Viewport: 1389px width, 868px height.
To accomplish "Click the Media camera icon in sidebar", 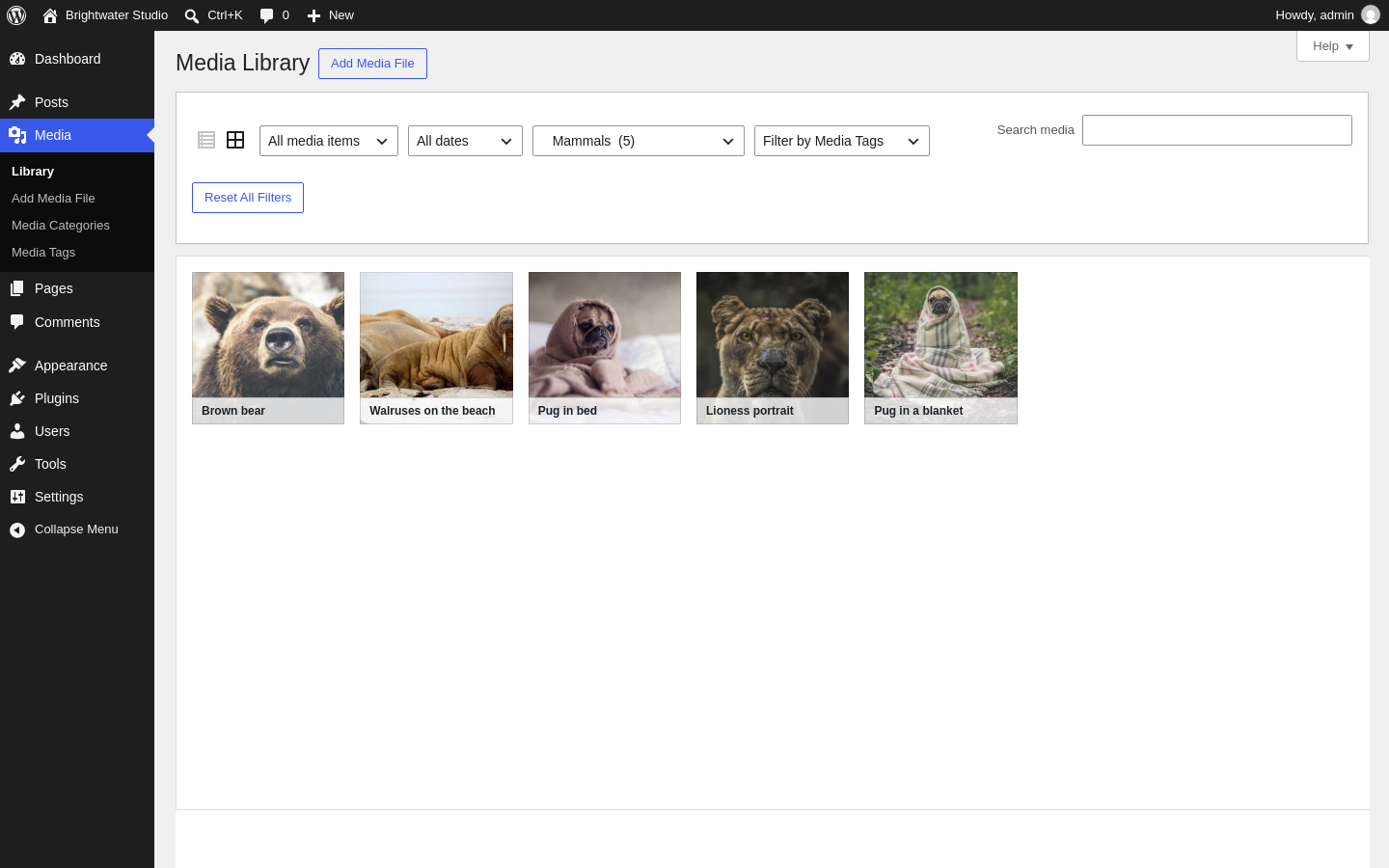I will click(17, 135).
